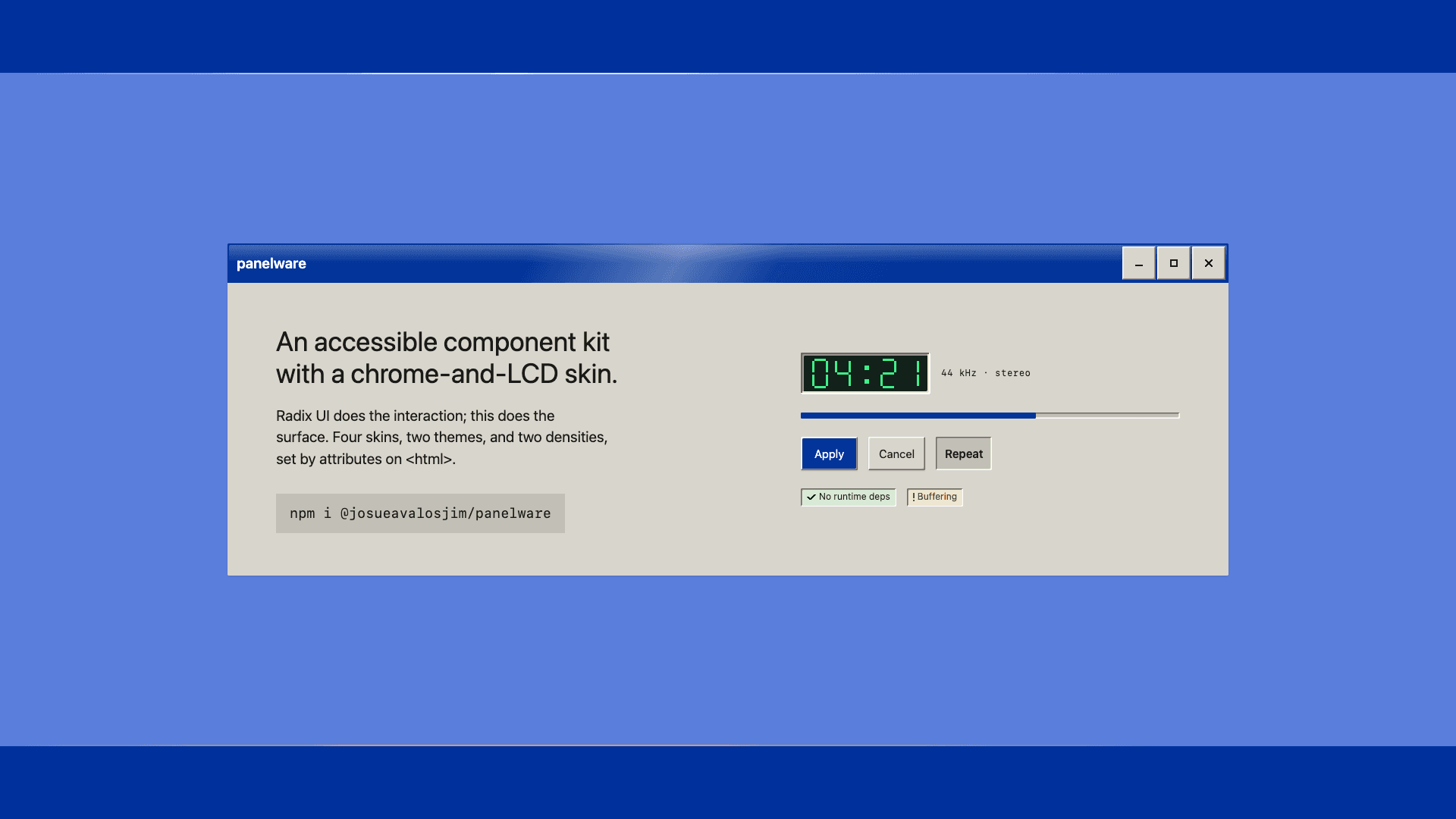
Task: Click the panelware title text
Action: tap(271, 263)
